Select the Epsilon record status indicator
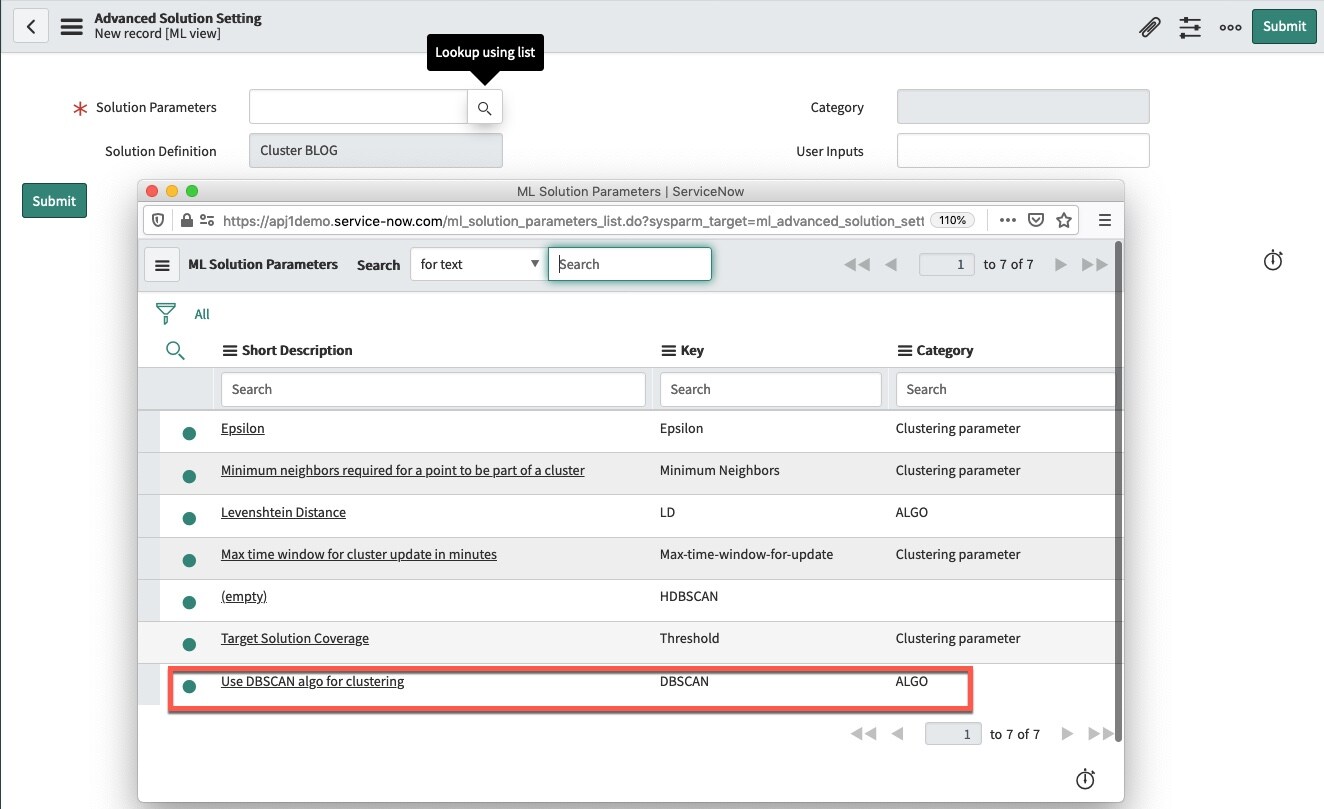1324x809 pixels. 190,428
